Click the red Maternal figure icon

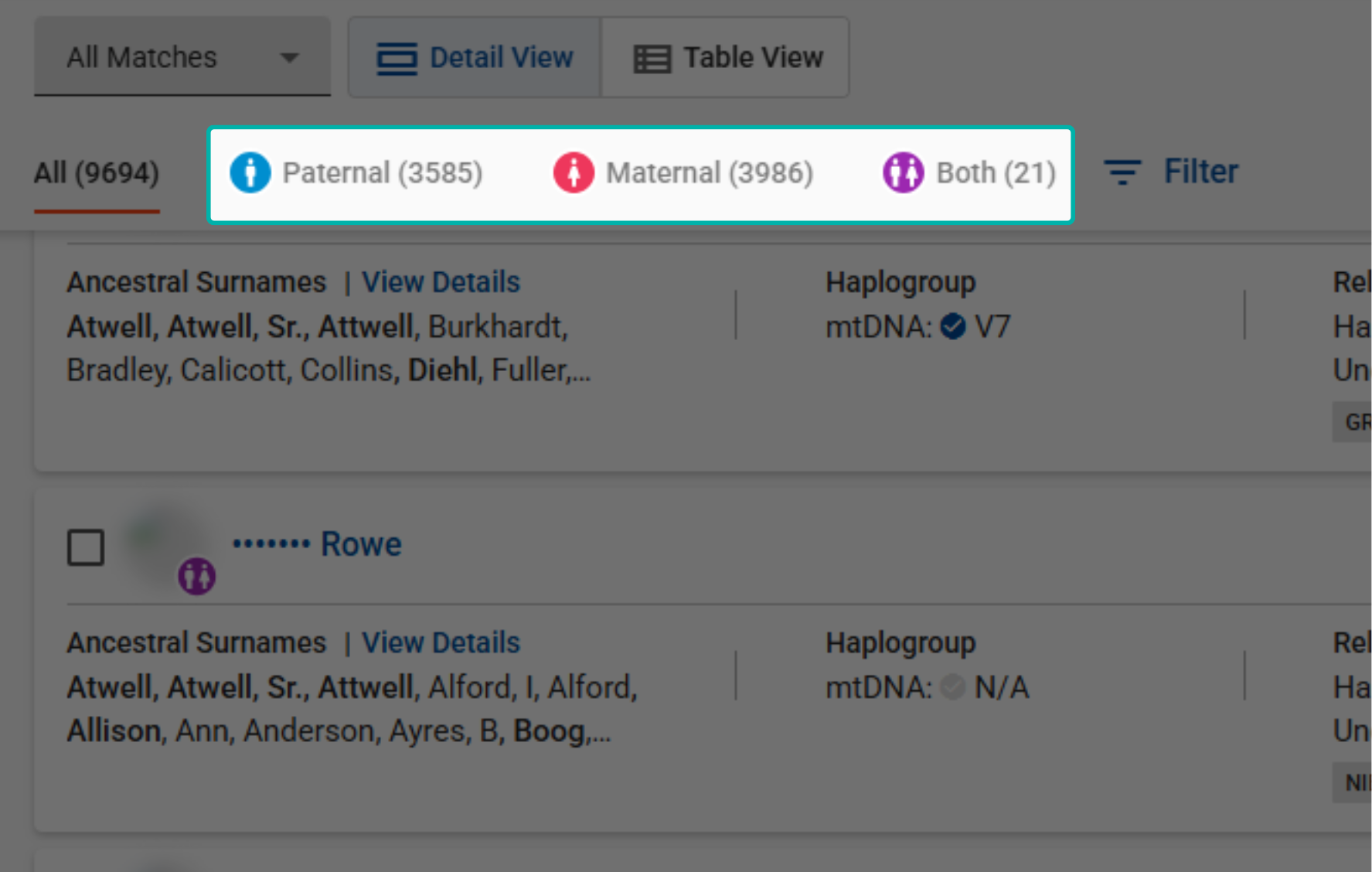[574, 172]
